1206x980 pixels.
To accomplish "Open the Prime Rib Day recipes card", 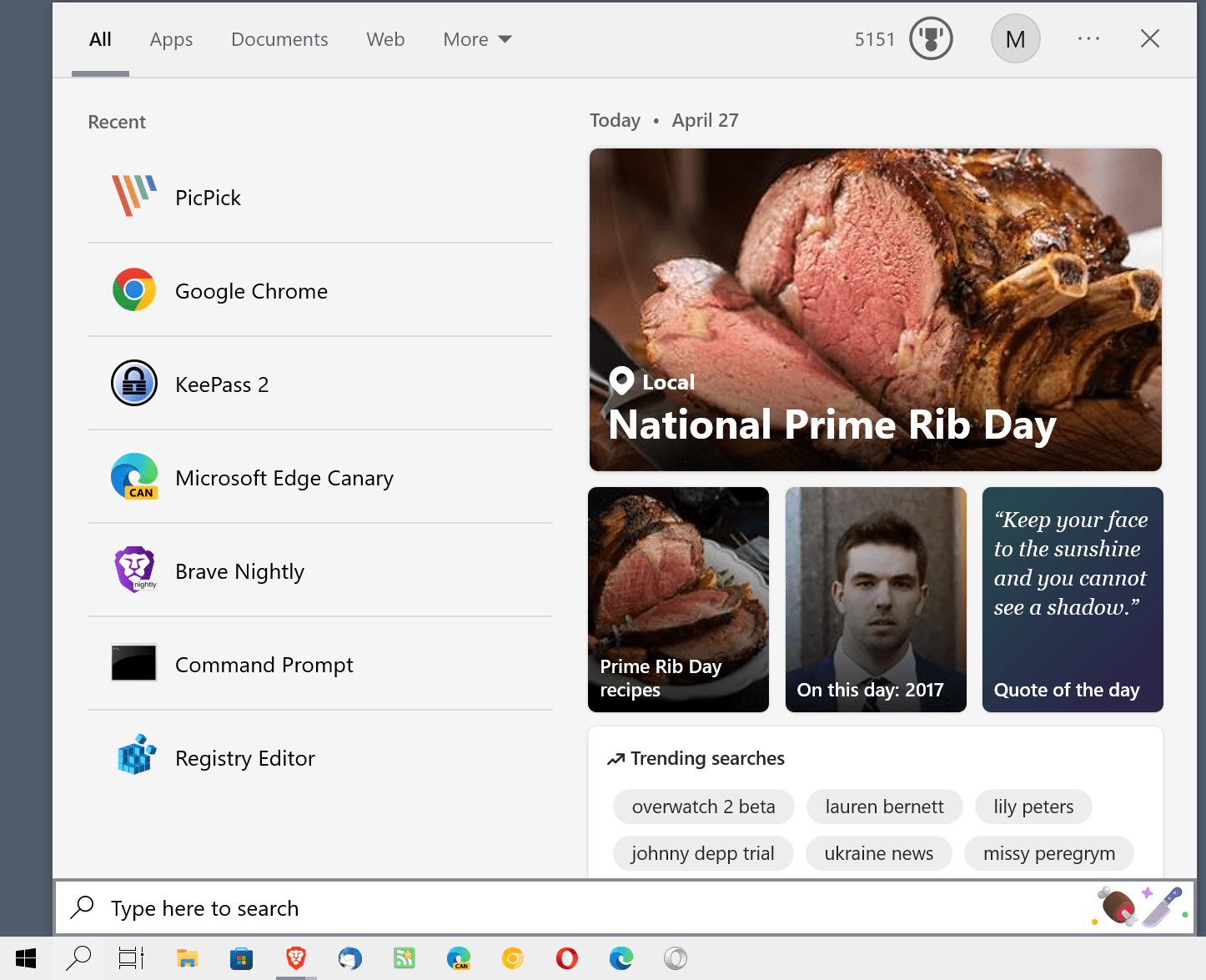I will pos(678,600).
